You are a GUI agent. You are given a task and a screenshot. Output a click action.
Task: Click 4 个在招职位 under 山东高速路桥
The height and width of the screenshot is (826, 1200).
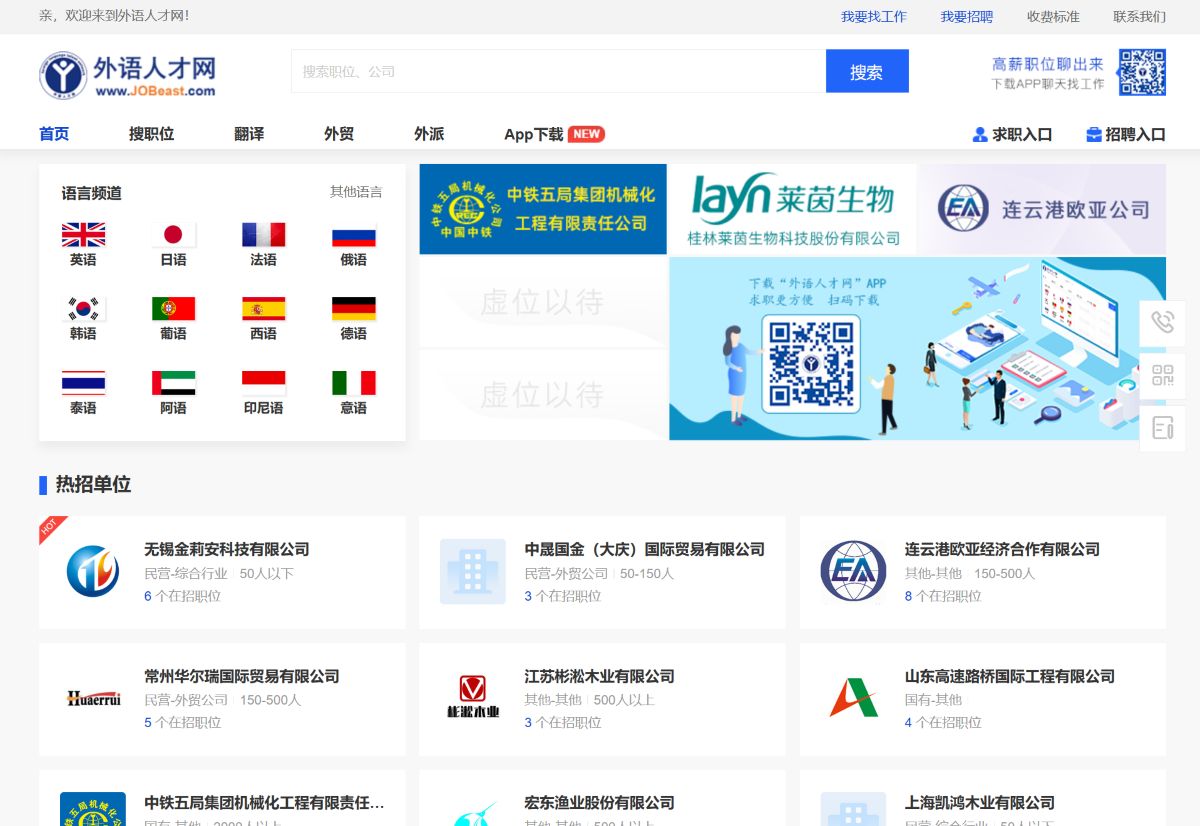point(943,722)
